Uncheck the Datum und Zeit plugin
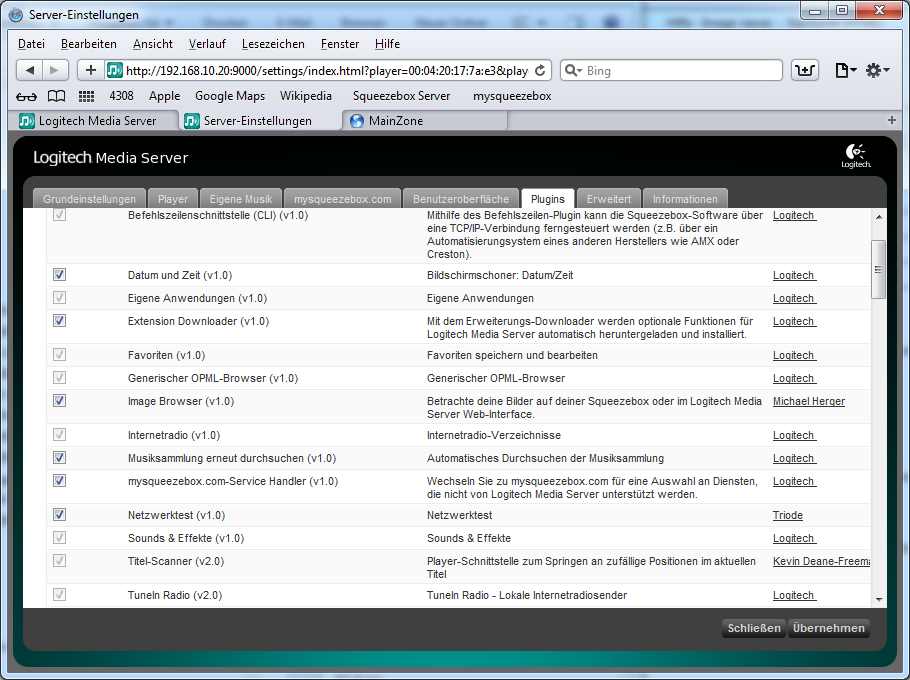The height and width of the screenshot is (680, 910). pyautogui.click(x=59, y=275)
